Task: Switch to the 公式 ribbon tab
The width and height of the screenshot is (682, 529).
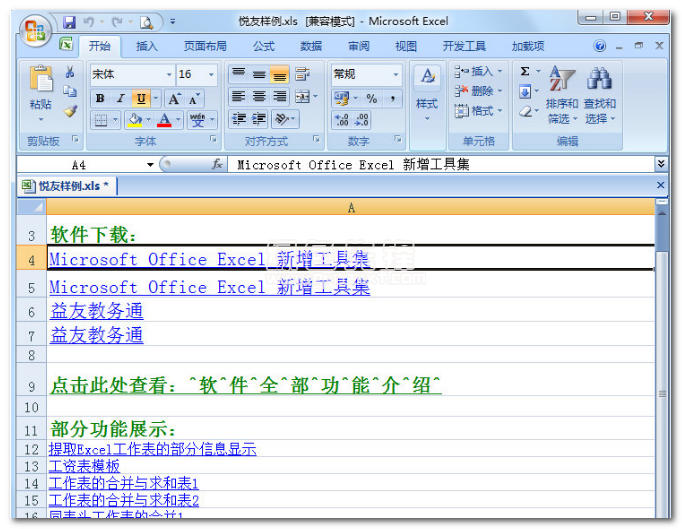Action: click(x=264, y=46)
